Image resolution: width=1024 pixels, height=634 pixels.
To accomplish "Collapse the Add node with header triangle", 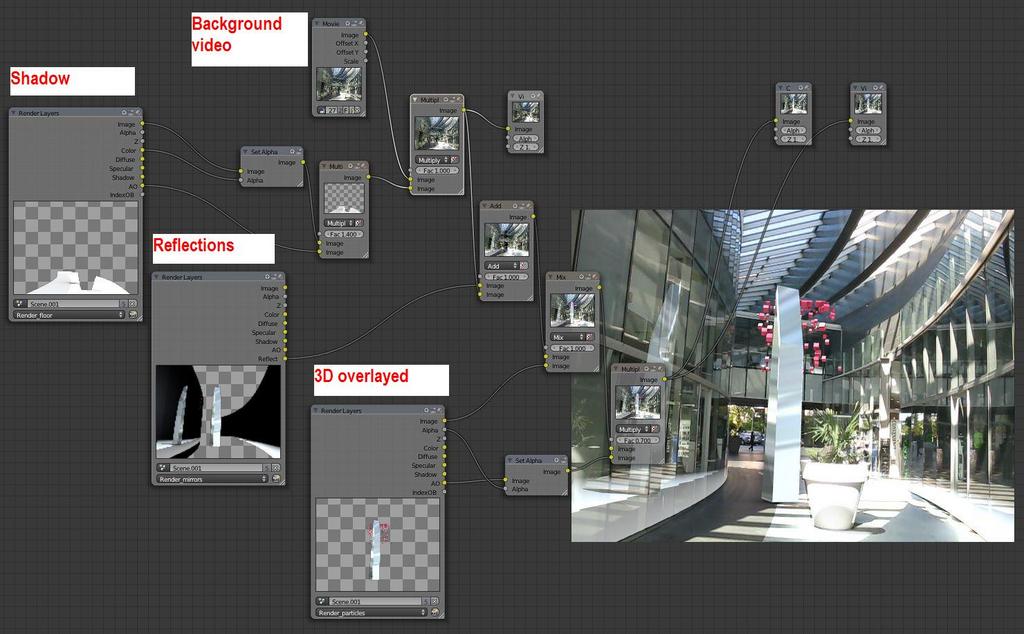I will coord(485,206).
